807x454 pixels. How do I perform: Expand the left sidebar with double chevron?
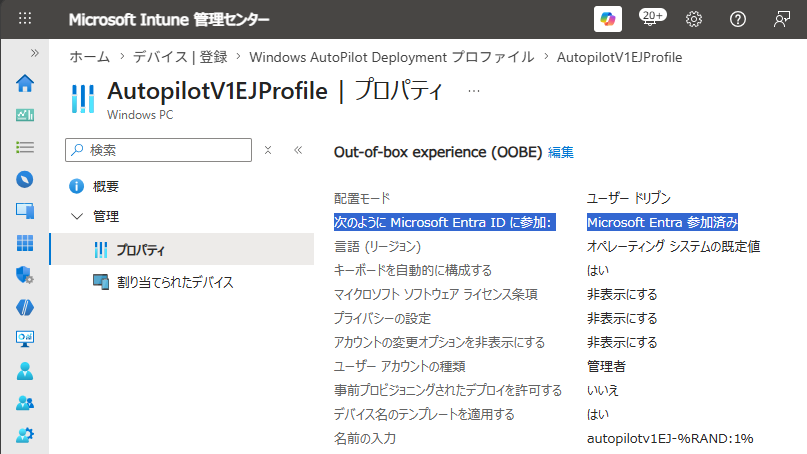click(x=34, y=53)
